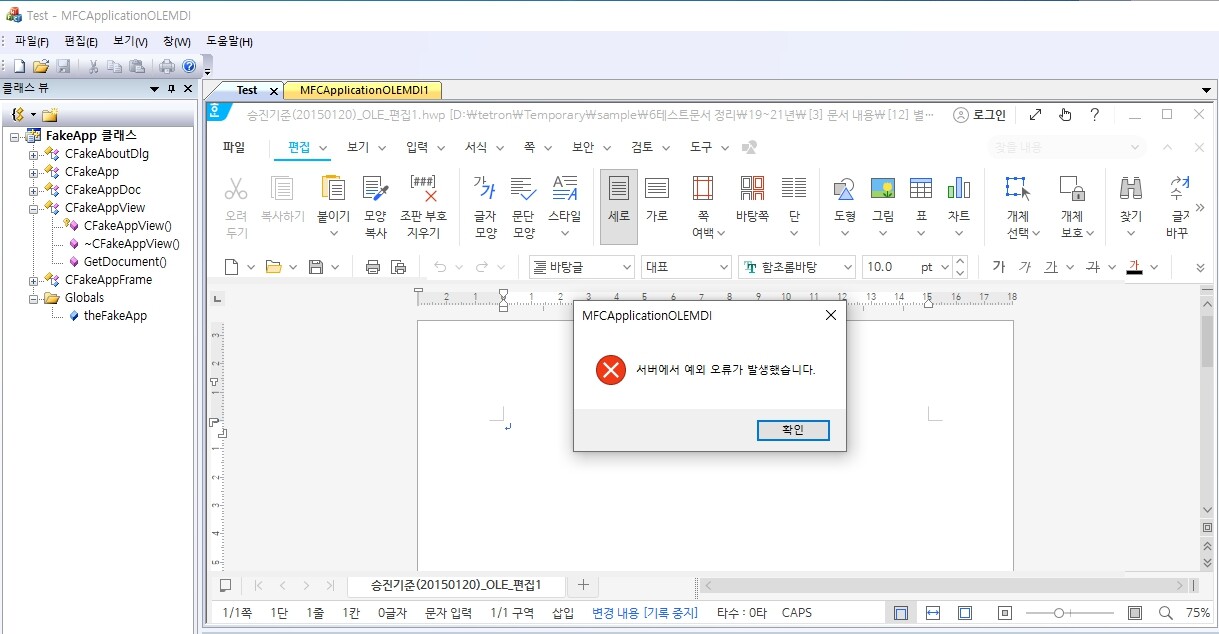Open the Hangul 파일 menu

[234, 147]
